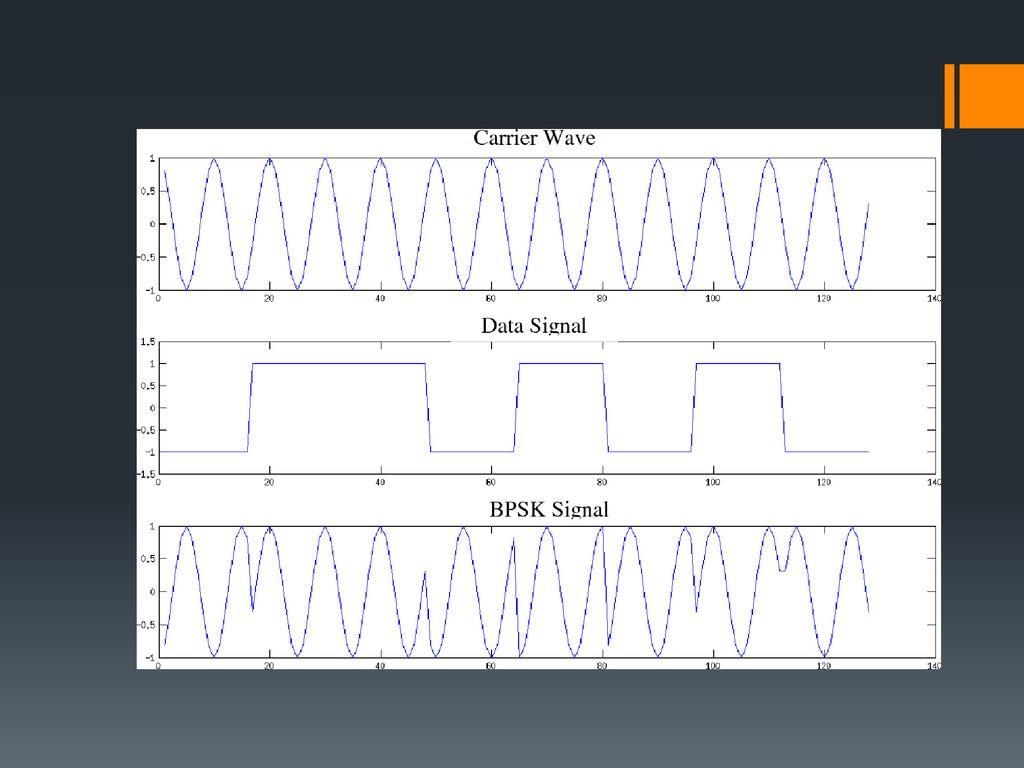Click x-axis label 40 under Carrier Wave plot
The image size is (1024, 768).
click(380, 298)
